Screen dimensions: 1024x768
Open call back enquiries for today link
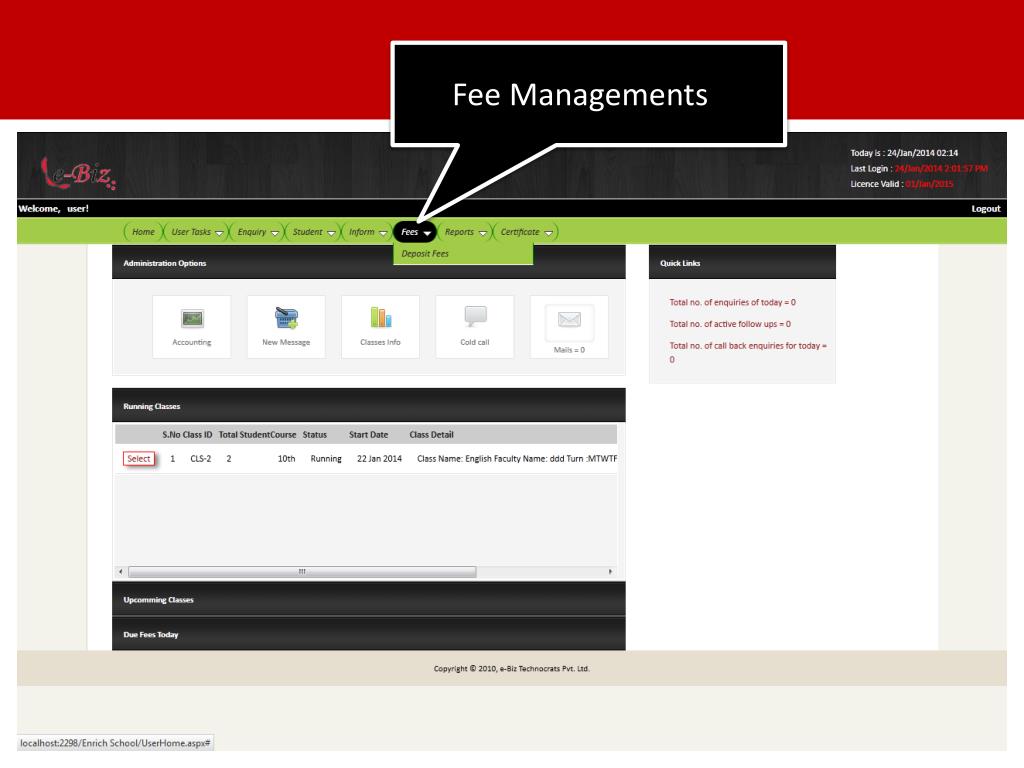pos(748,352)
